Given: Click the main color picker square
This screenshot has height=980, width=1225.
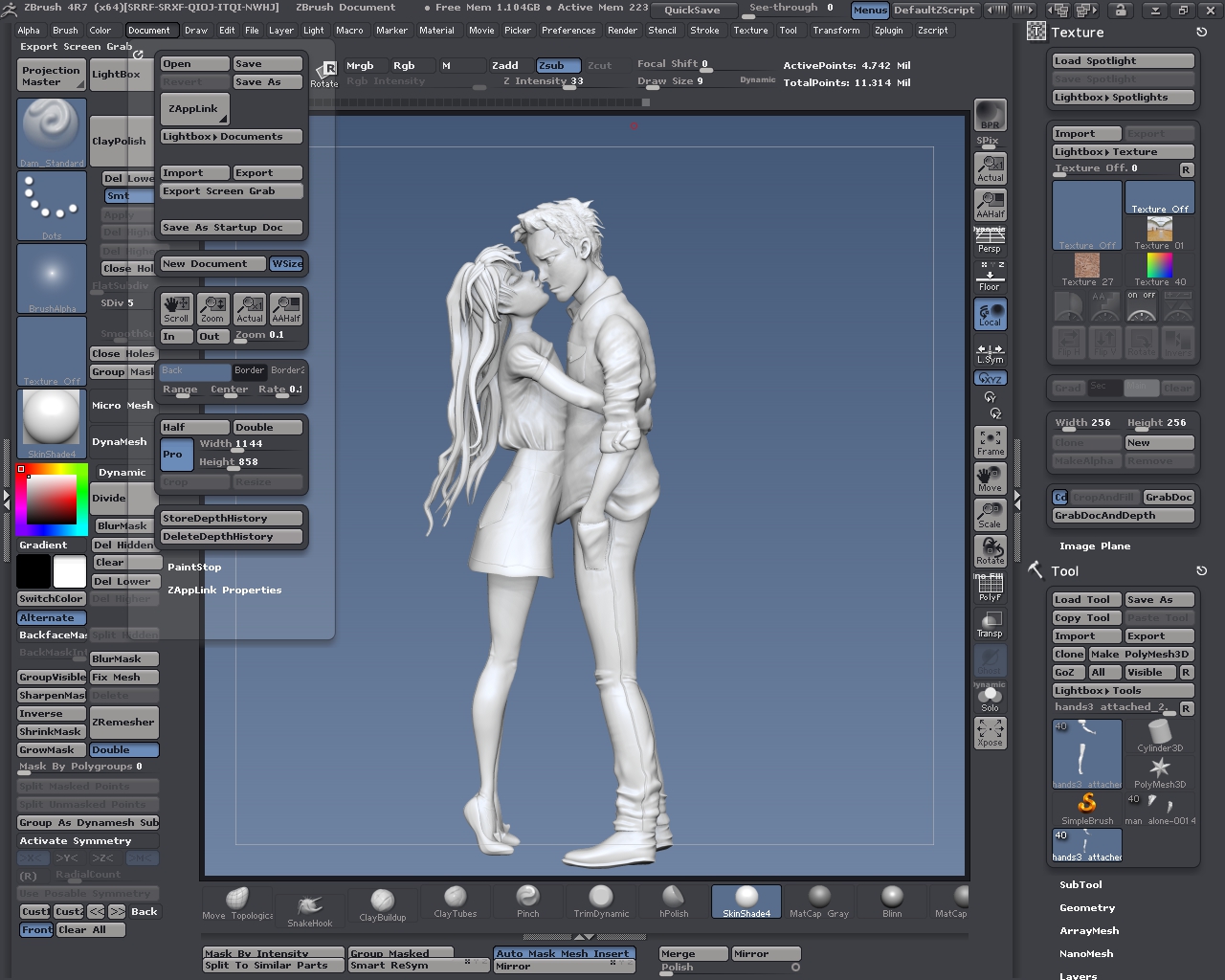Looking at the screenshot, I should coord(51,500).
